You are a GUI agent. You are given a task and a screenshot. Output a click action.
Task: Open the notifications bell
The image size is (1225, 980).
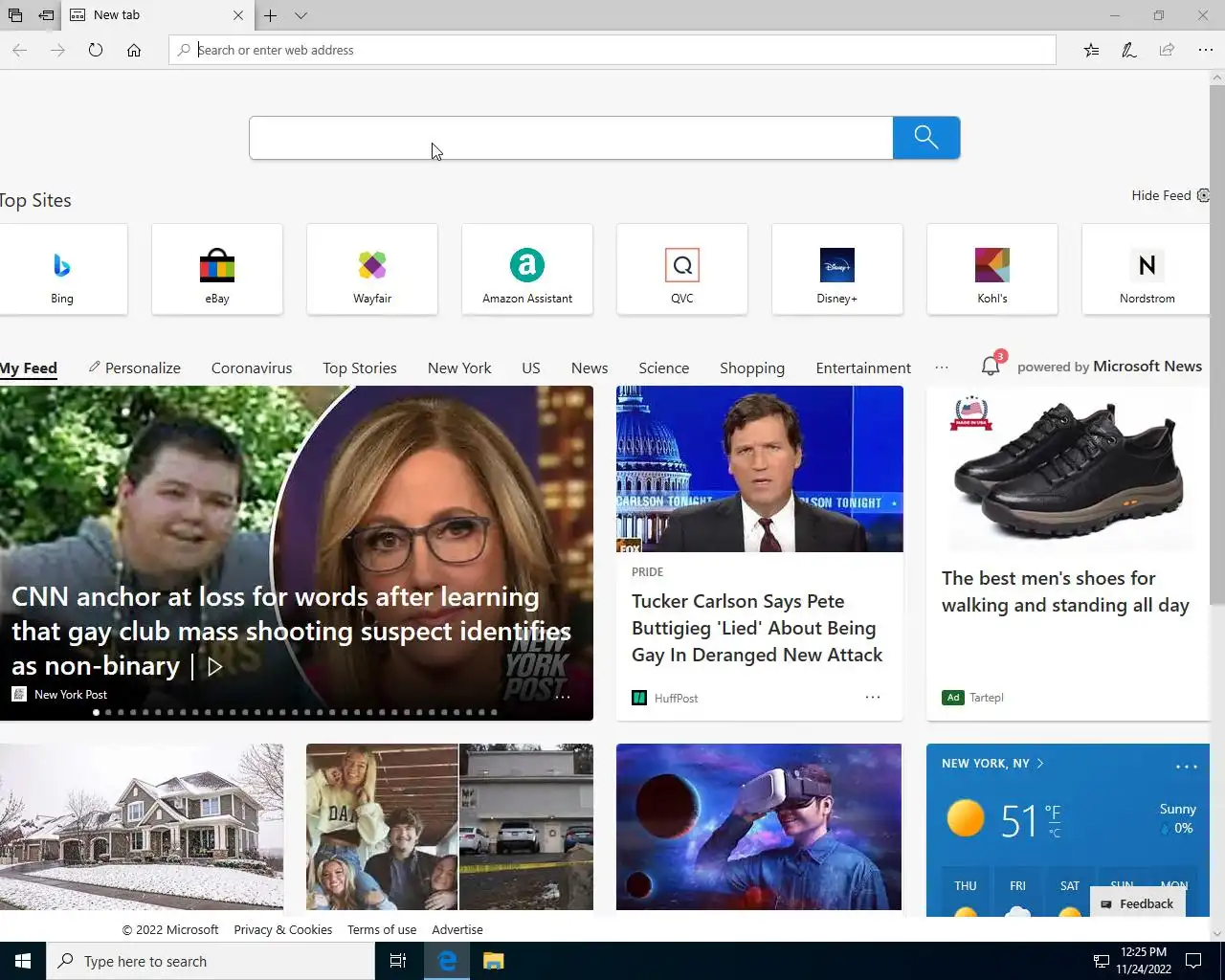tap(991, 366)
